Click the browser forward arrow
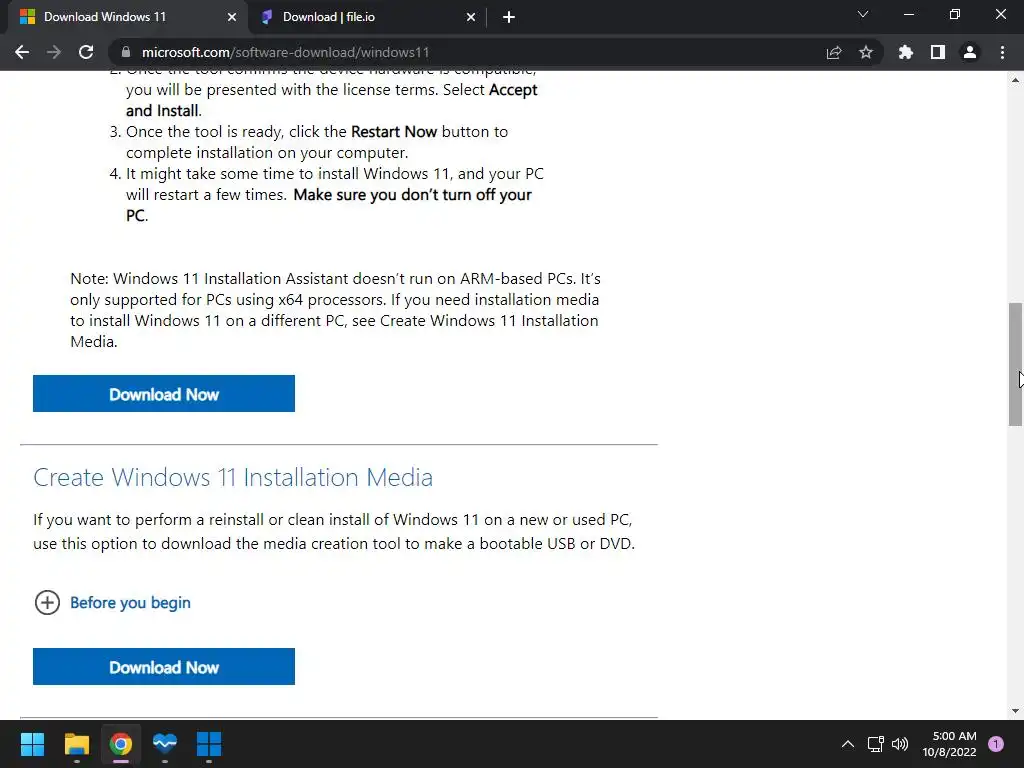This screenshot has width=1024, height=768. tap(54, 52)
